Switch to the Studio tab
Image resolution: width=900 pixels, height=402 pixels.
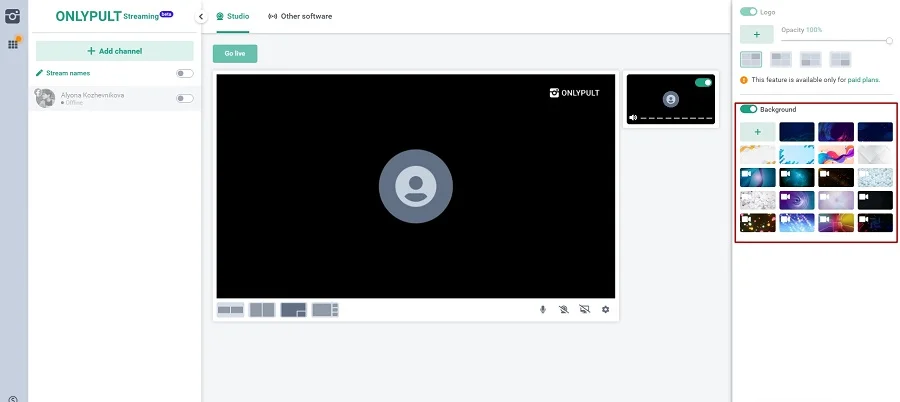(233, 17)
